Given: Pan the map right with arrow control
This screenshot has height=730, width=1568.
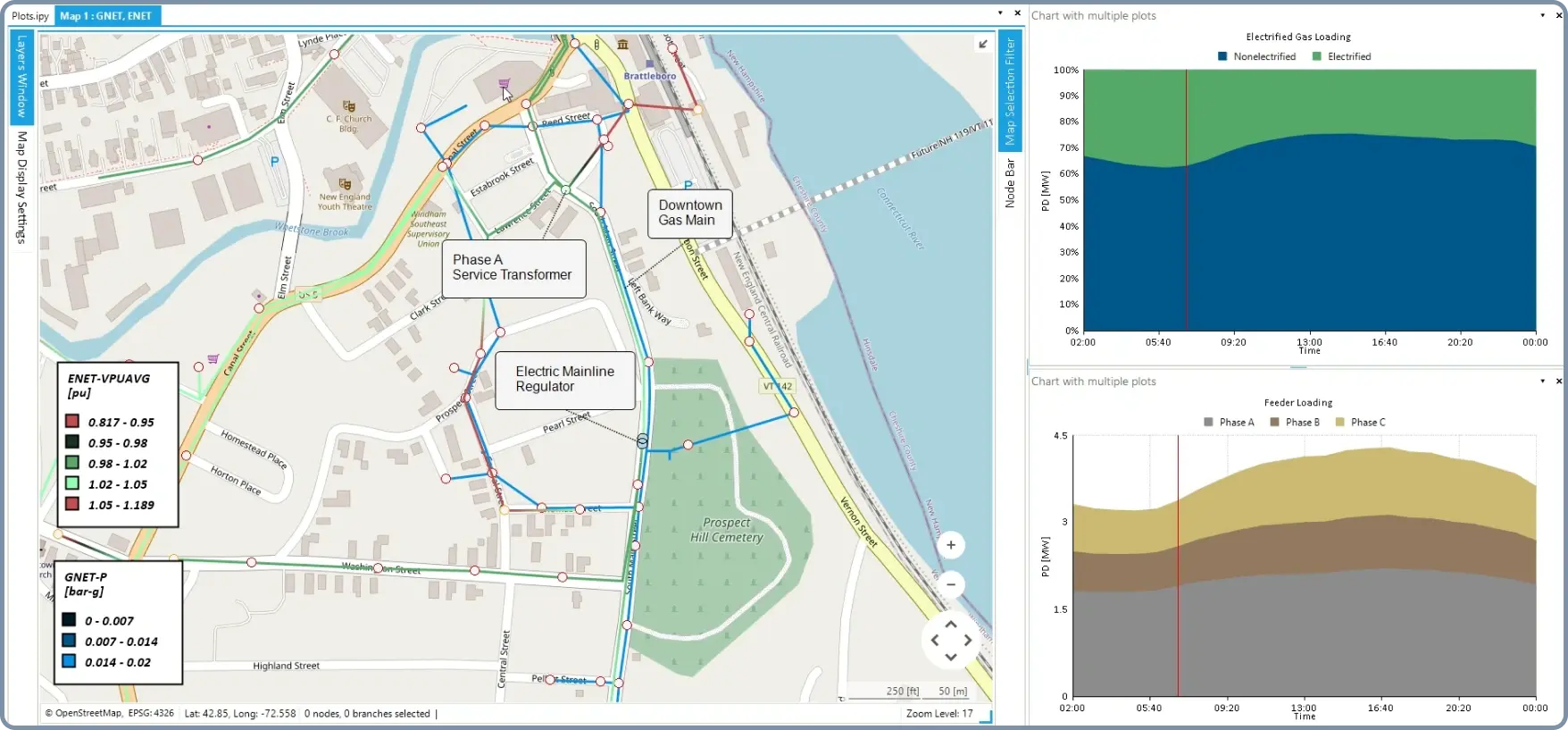Looking at the screenshot, I should 968,641.
